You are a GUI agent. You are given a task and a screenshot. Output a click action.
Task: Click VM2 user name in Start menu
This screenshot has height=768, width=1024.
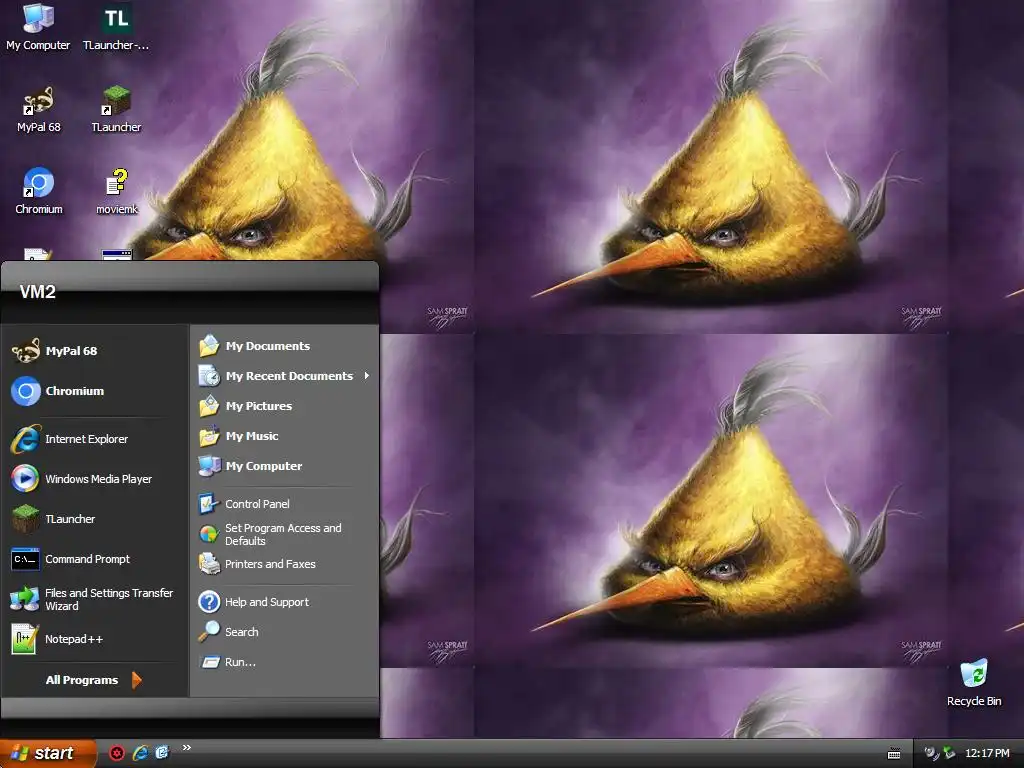click(37, 292)
